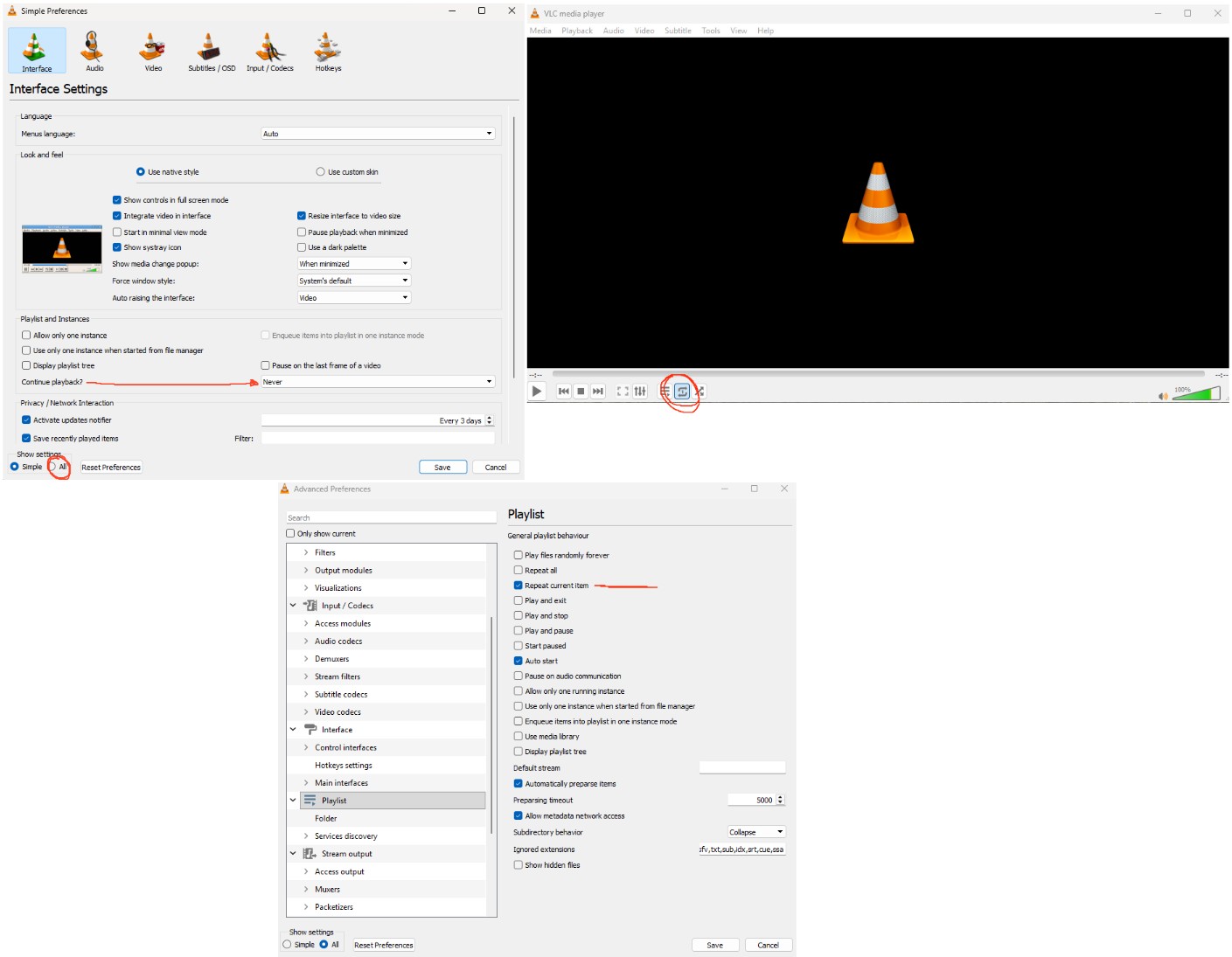Click the Playlist tree icon
This screenshot has width=1232, height=957.
[x=310, y=801]
